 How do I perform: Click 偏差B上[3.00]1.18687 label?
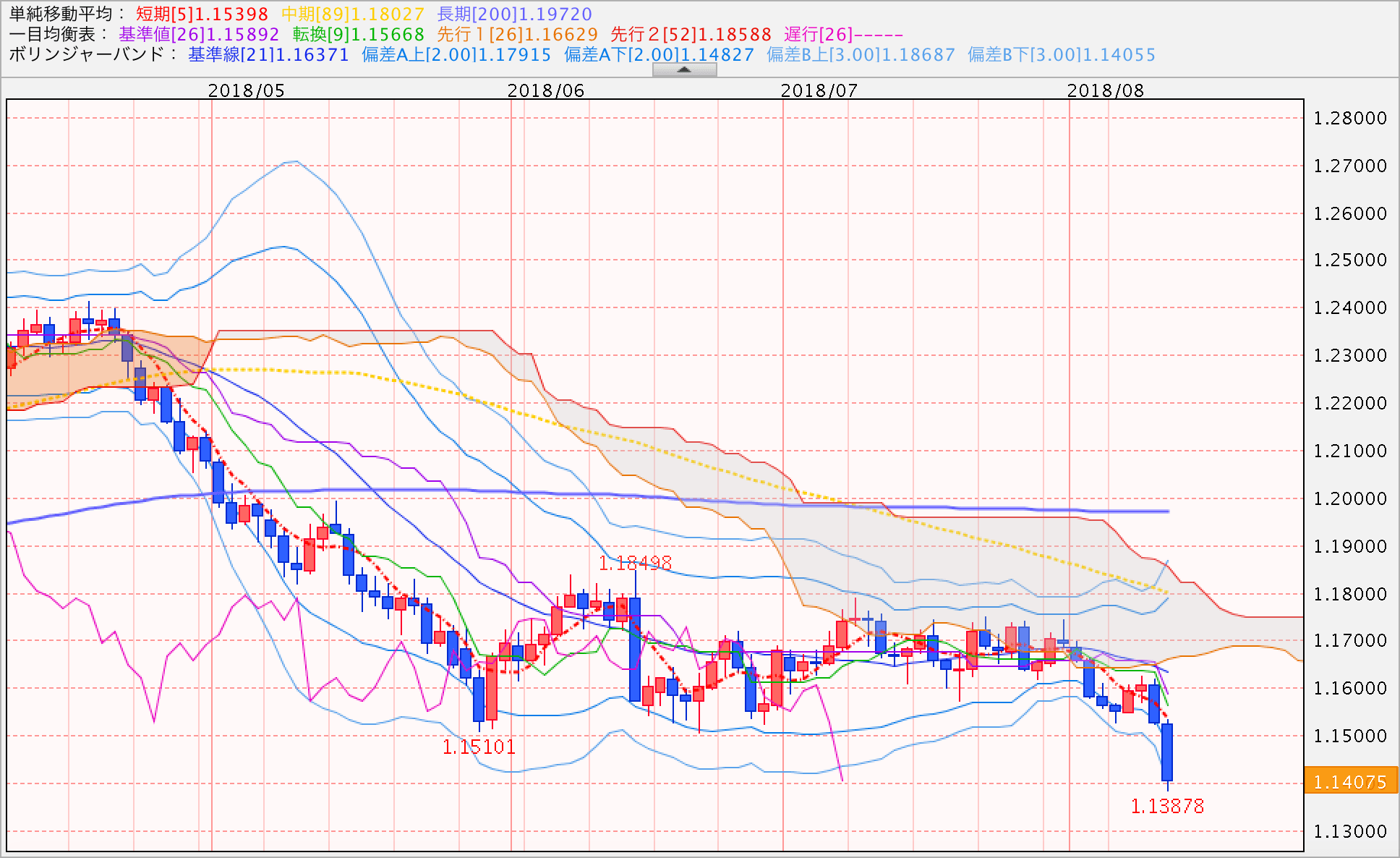(861, 55)
